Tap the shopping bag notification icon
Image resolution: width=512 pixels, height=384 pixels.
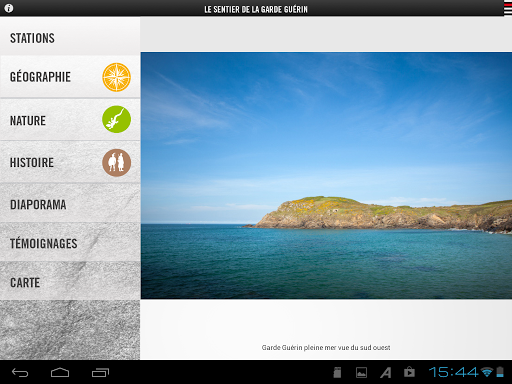(x=409, y=372)
